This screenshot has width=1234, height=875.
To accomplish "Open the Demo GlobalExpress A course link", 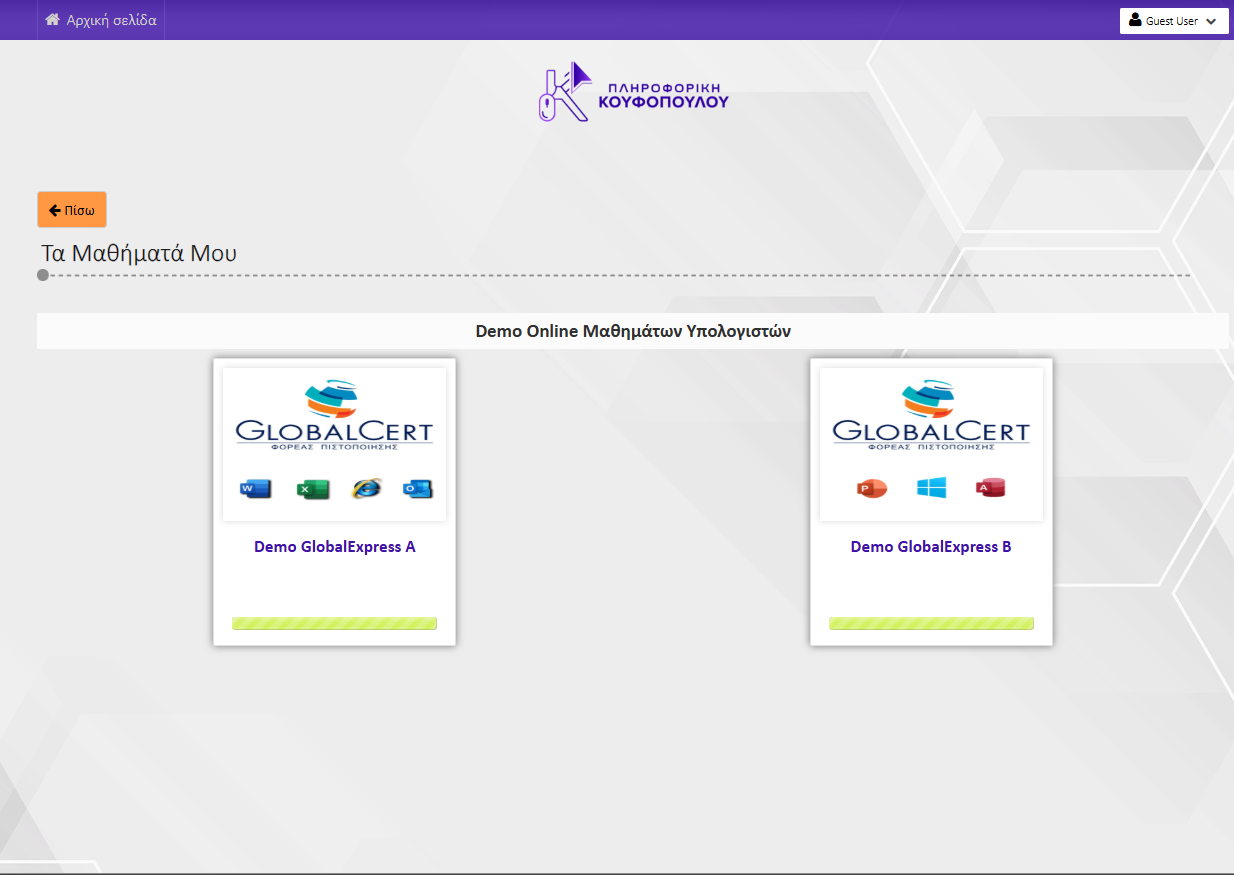I will [x=335, y=547].
